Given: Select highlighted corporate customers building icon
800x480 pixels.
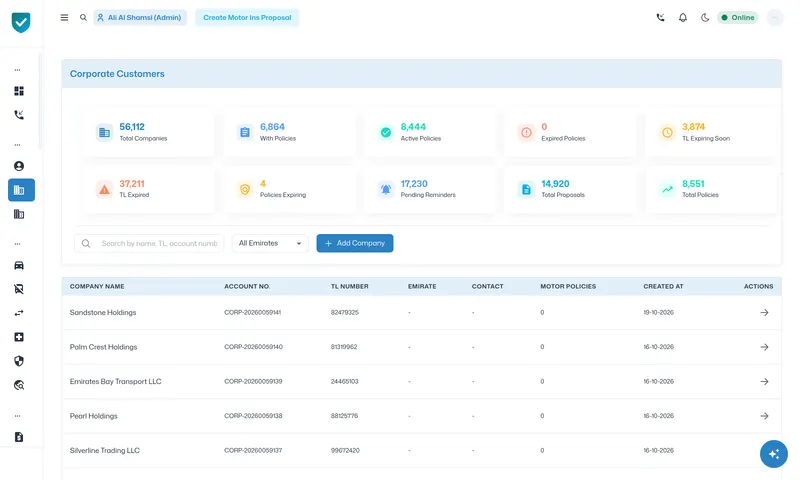Looking at the screenshot, I should (21, 190).
